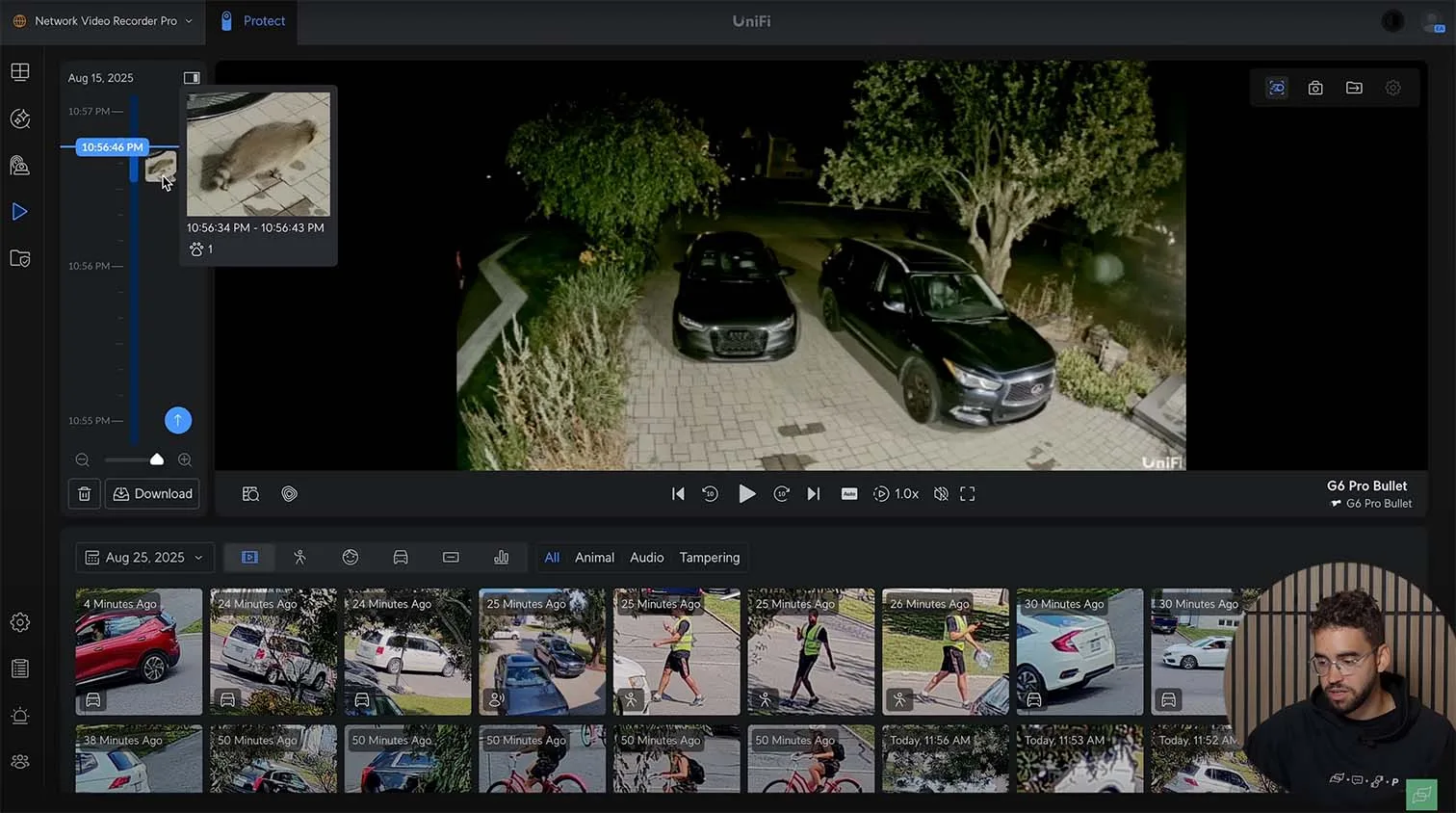Open the dashboard grid view in left sidebar

[20, 72]
